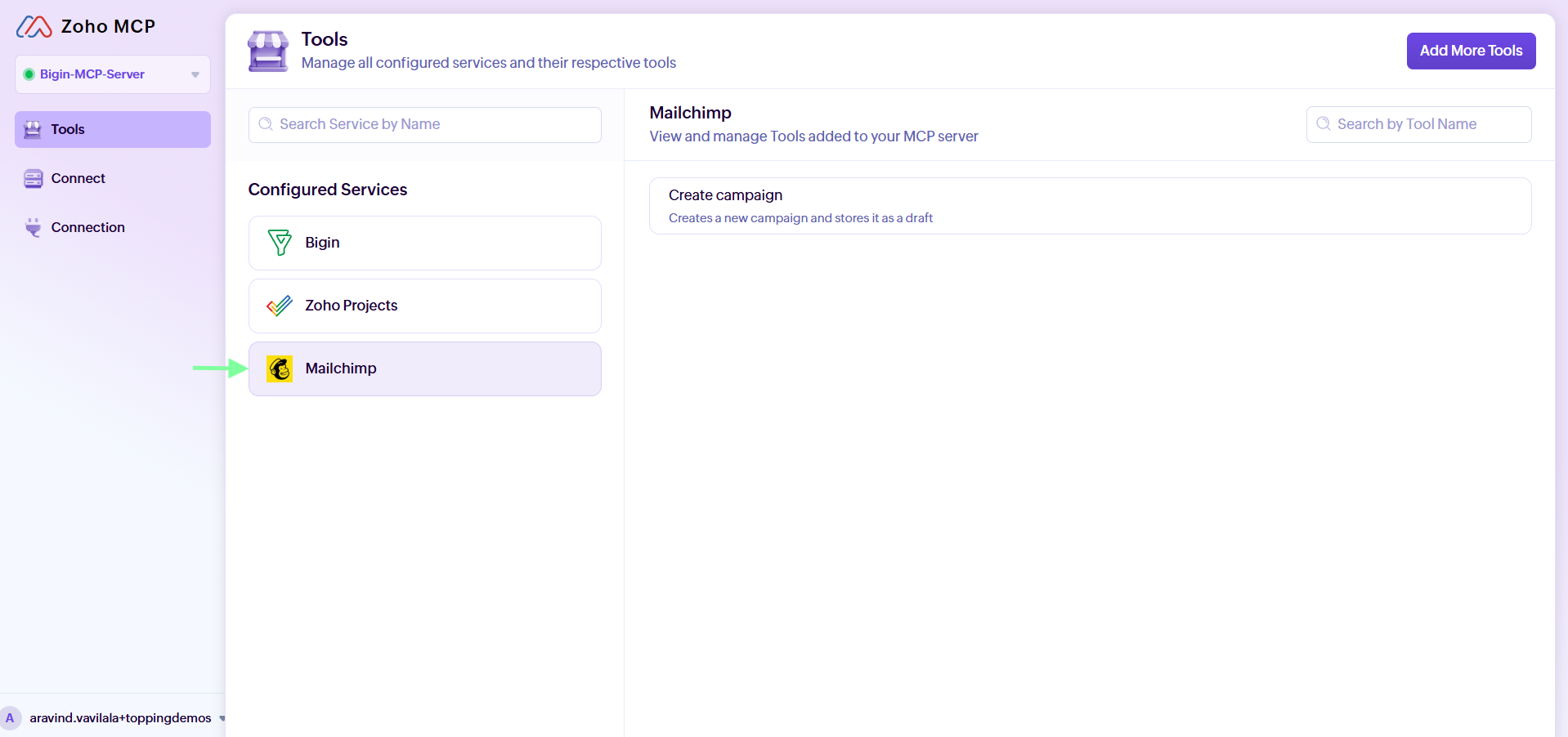Click the green server status dot
This screenshot has width=1568, height=737.
point(29,74)
